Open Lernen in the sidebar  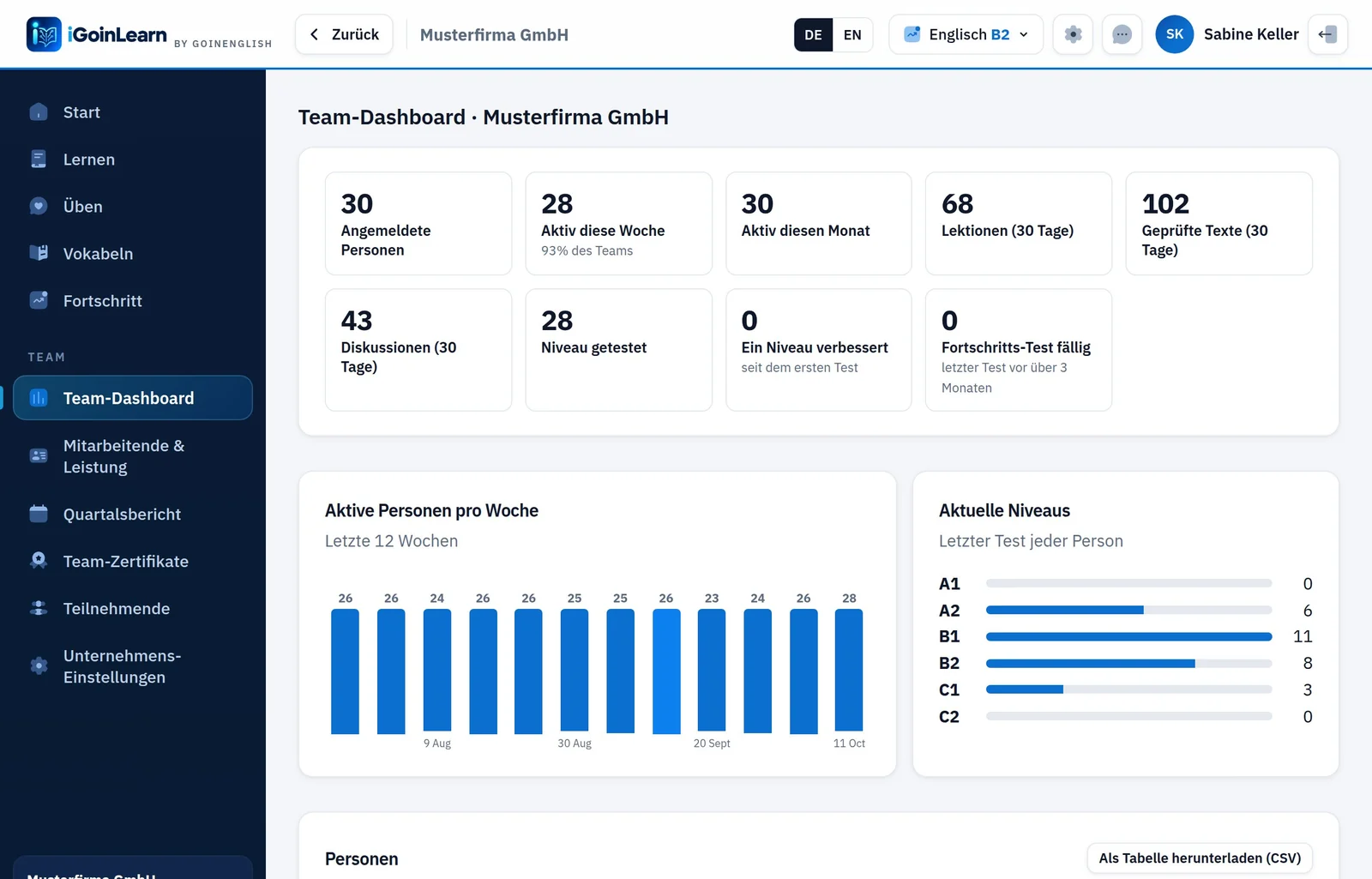coord(133,160)
